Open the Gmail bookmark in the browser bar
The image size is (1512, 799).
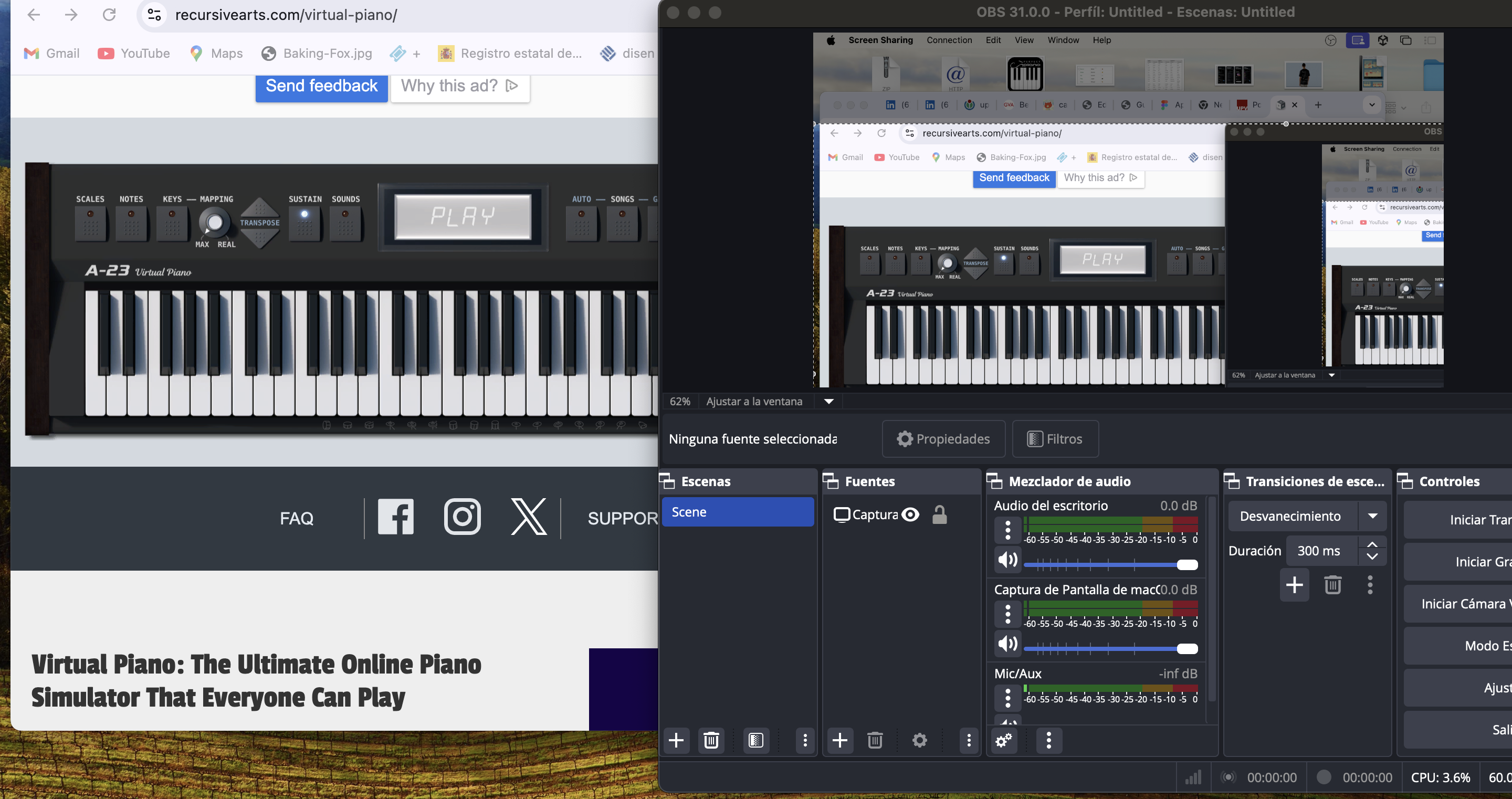coord(51,54)
